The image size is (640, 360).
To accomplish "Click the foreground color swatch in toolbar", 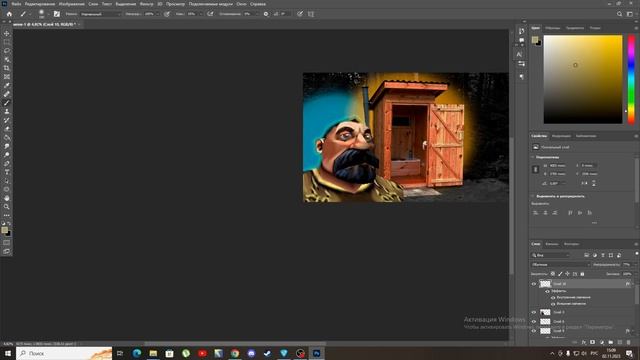I will point(4,230).
